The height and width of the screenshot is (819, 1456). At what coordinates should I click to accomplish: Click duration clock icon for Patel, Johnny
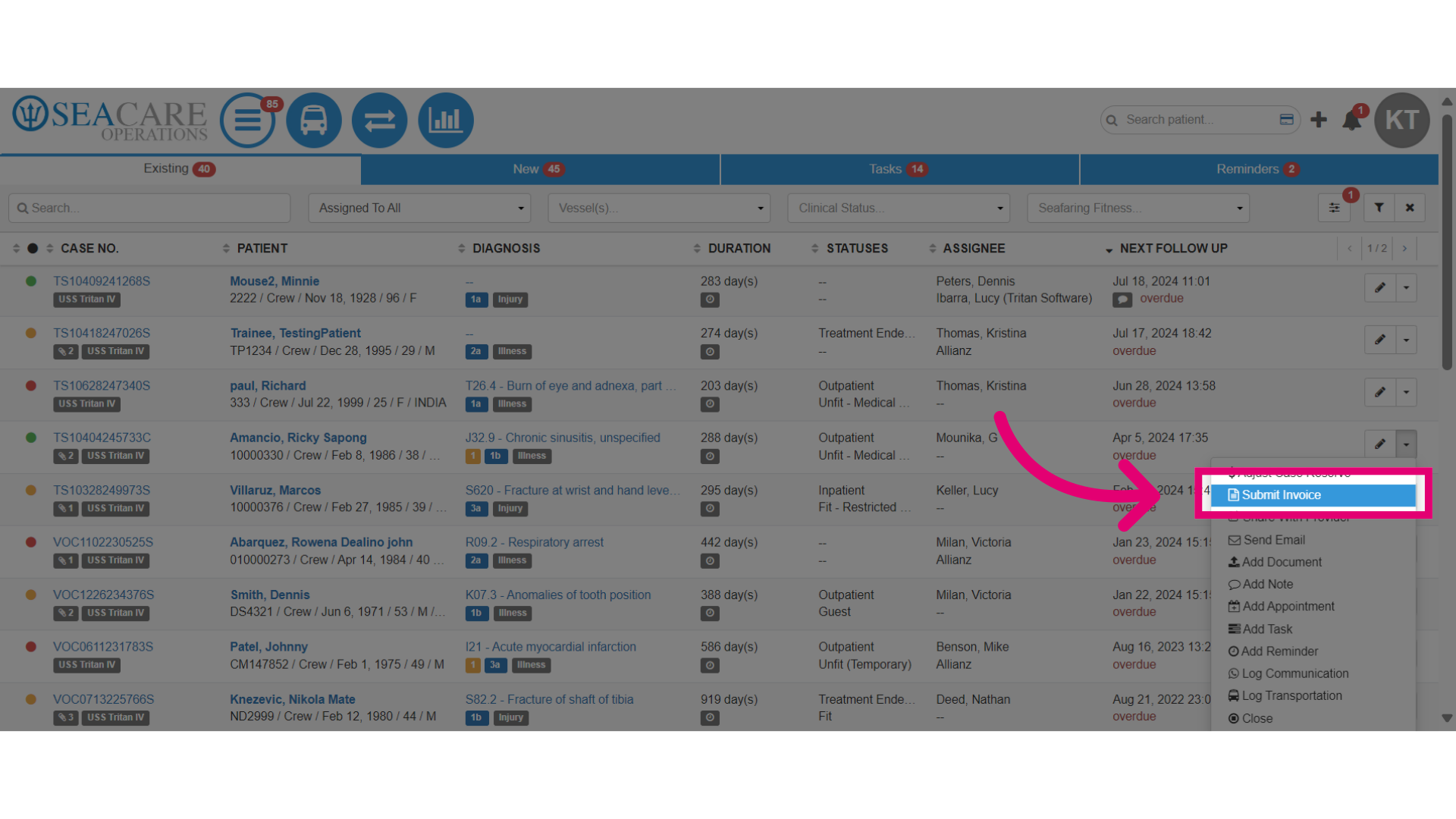[x=710, y=665]
